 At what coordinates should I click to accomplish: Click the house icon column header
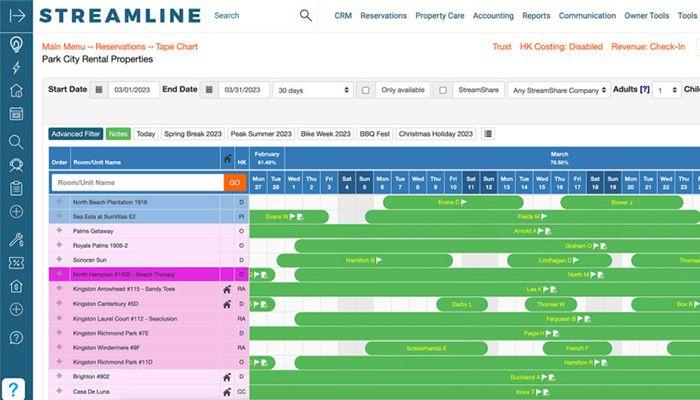227,158
